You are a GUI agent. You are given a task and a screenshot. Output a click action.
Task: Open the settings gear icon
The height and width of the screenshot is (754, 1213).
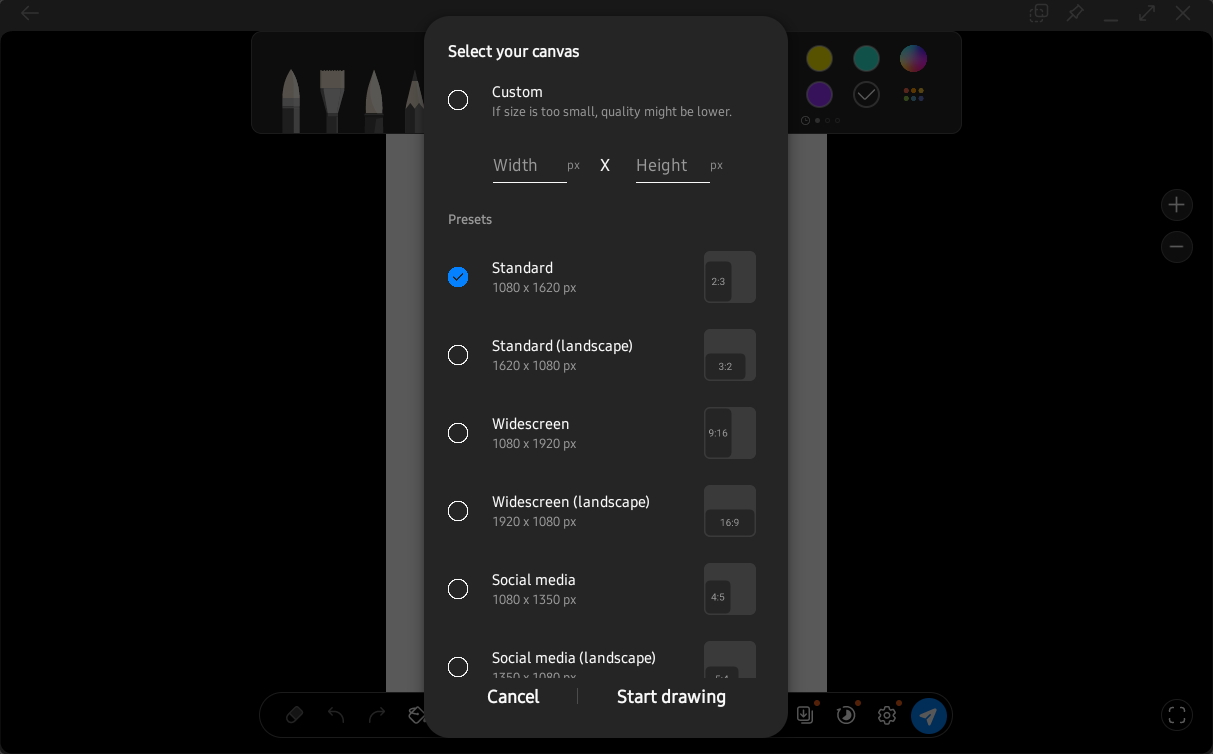point(886,715)
